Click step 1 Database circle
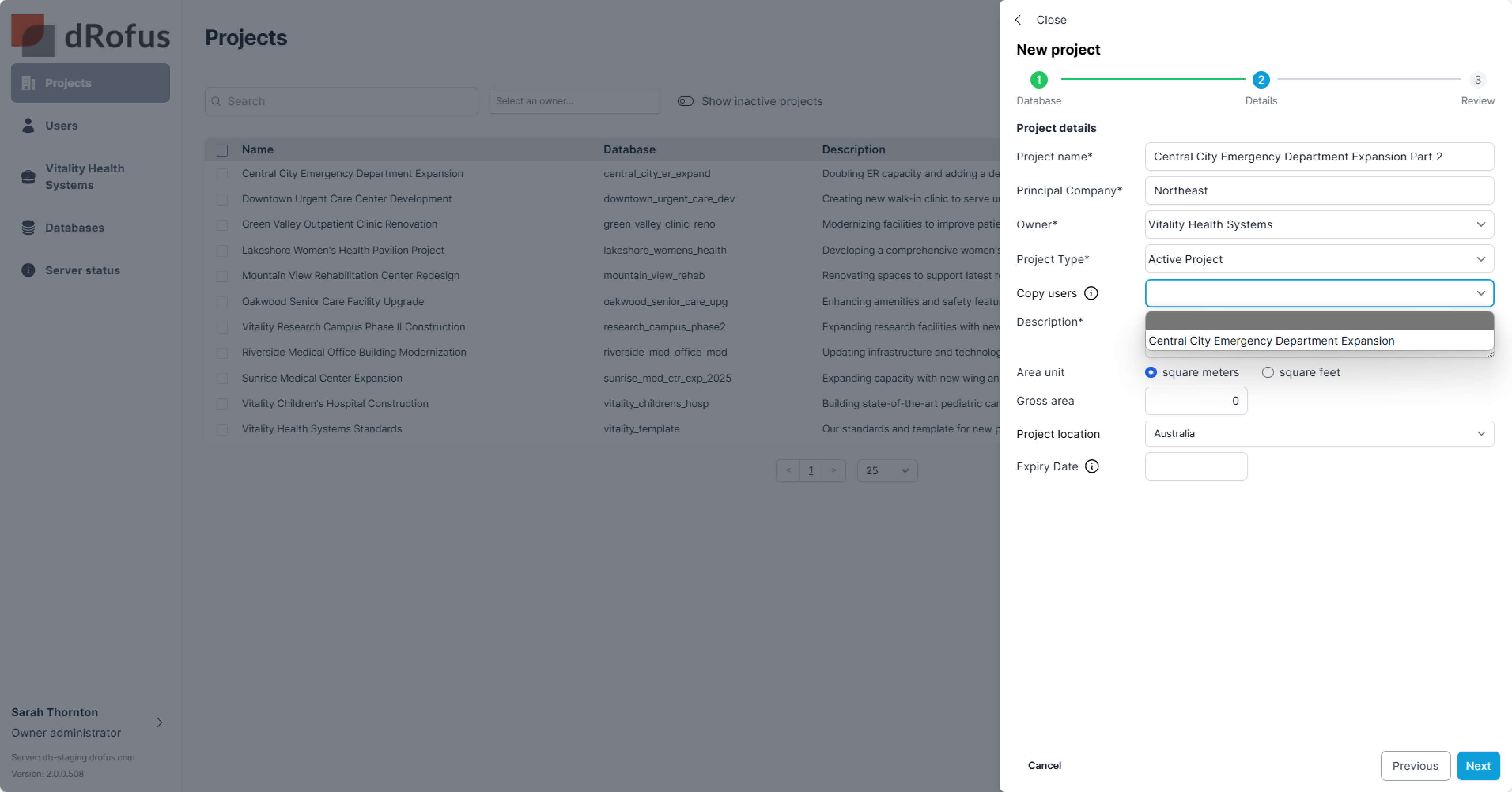1512x792 pixels. click(1039, 79)
